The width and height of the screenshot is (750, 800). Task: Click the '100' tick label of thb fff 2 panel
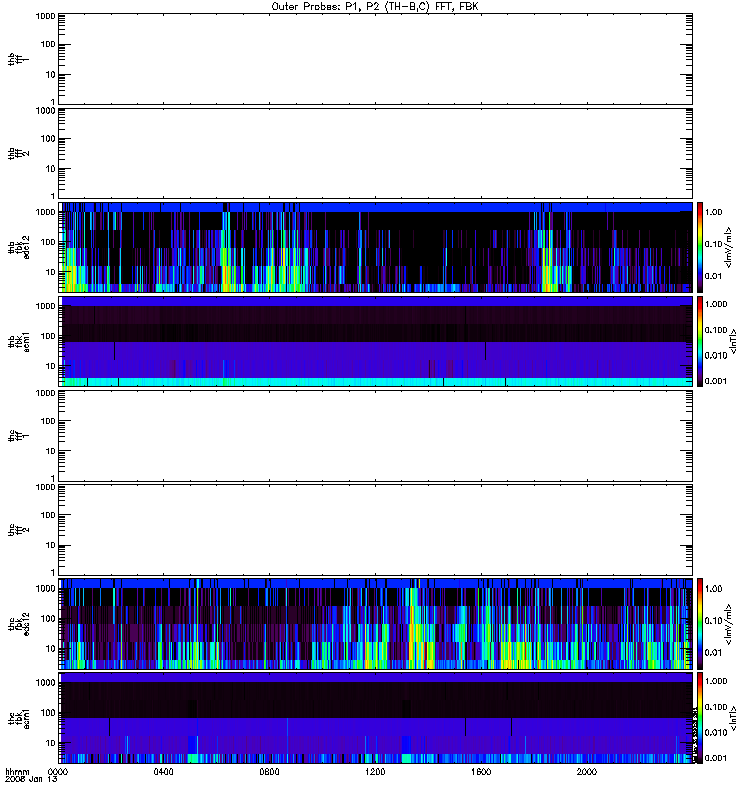tap(48, 139)
